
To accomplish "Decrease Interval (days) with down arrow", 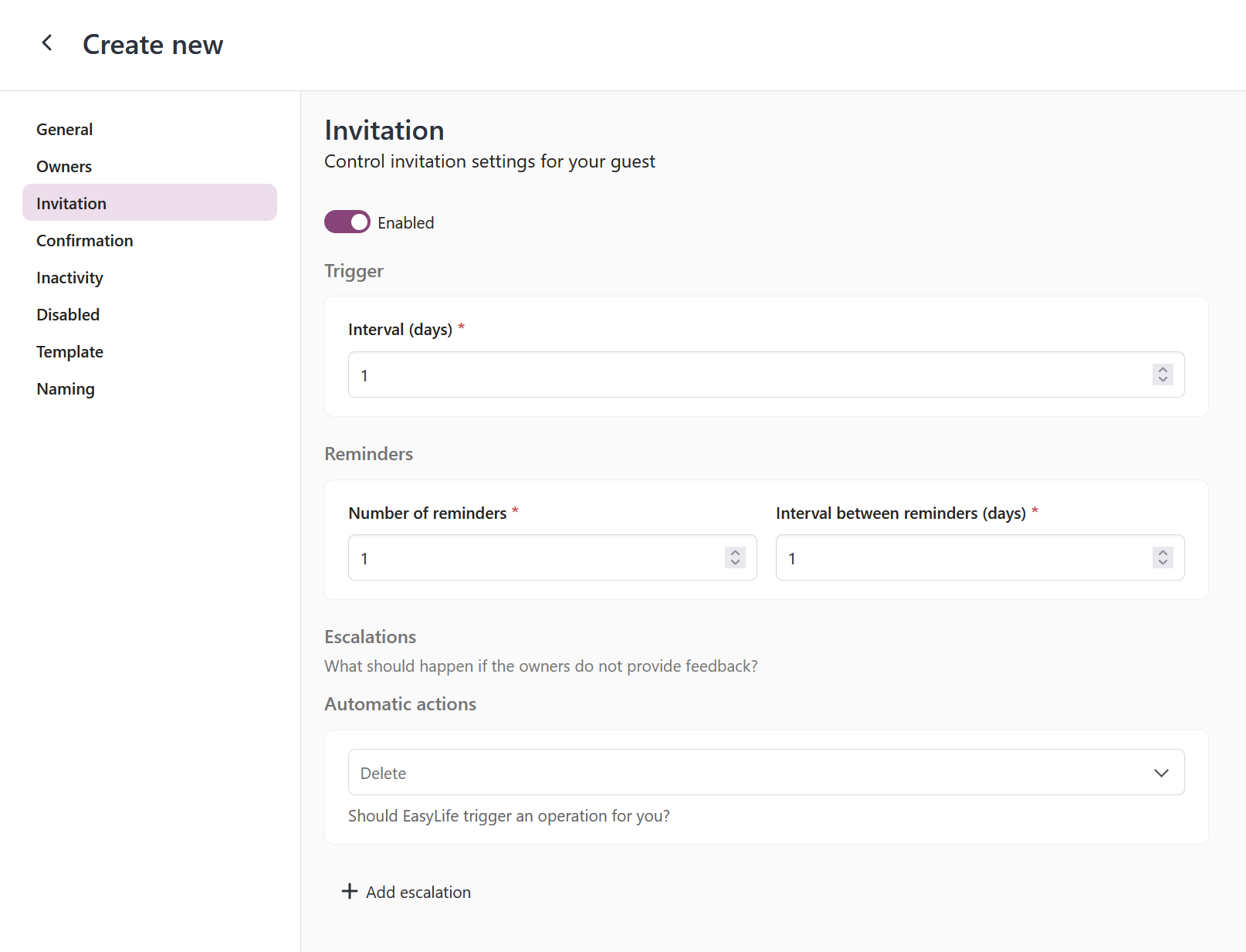I will tap(1163, 380).
